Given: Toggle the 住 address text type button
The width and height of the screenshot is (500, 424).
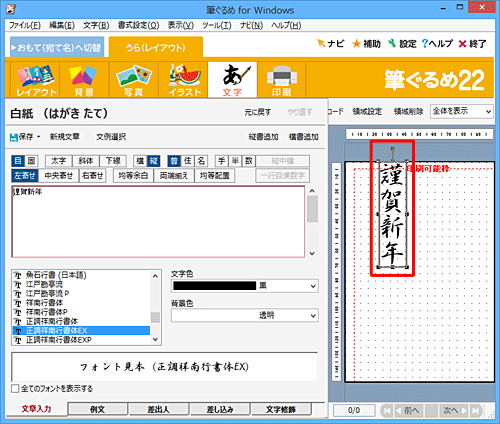Looking at the screenshot, I should 188,161.
